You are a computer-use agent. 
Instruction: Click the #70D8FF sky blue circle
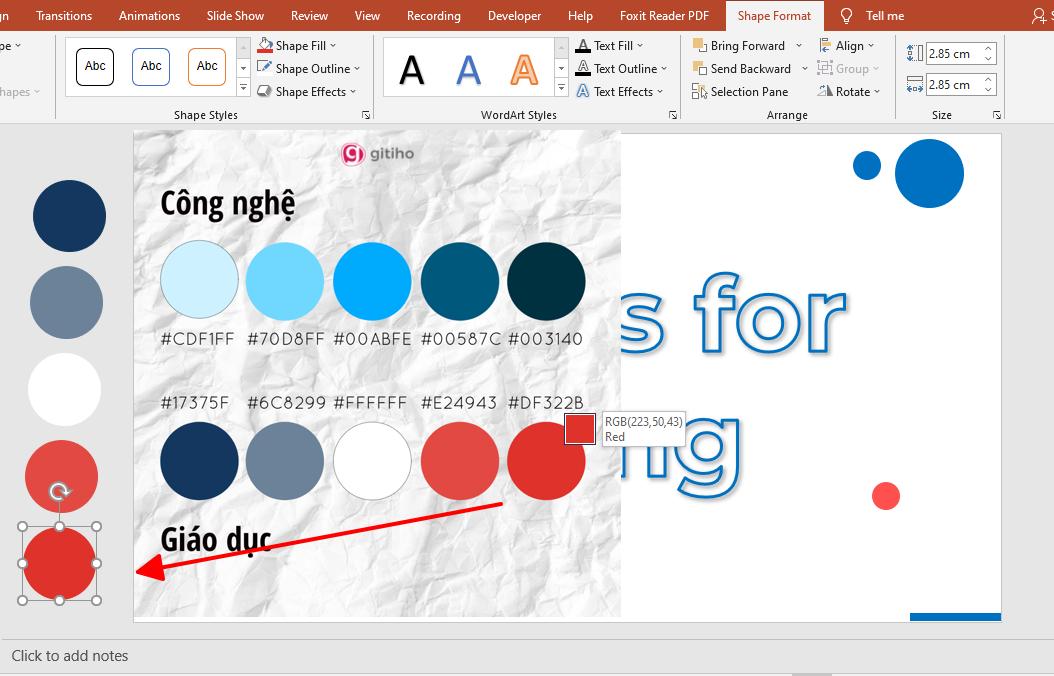tap(285, 281)
